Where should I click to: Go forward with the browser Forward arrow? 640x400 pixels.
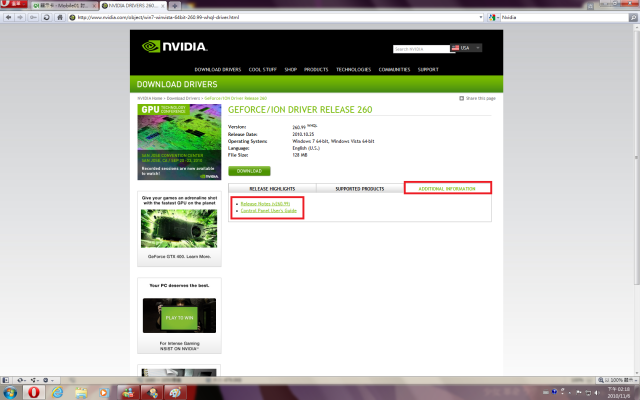20,18
